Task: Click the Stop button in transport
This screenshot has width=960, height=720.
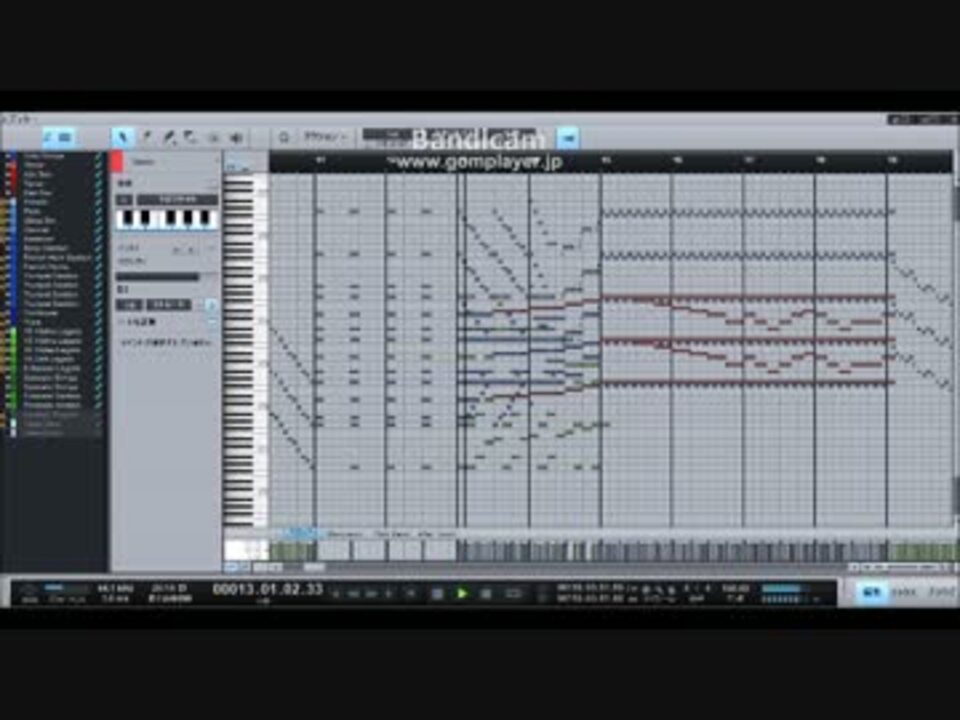Action: tap(437, 593)
